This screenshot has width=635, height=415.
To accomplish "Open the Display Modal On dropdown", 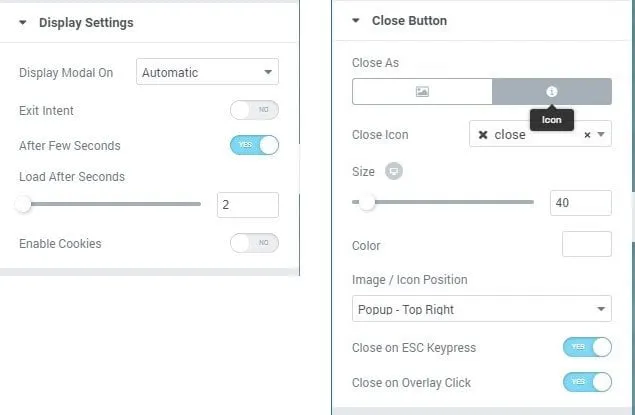I will (207, 72).
